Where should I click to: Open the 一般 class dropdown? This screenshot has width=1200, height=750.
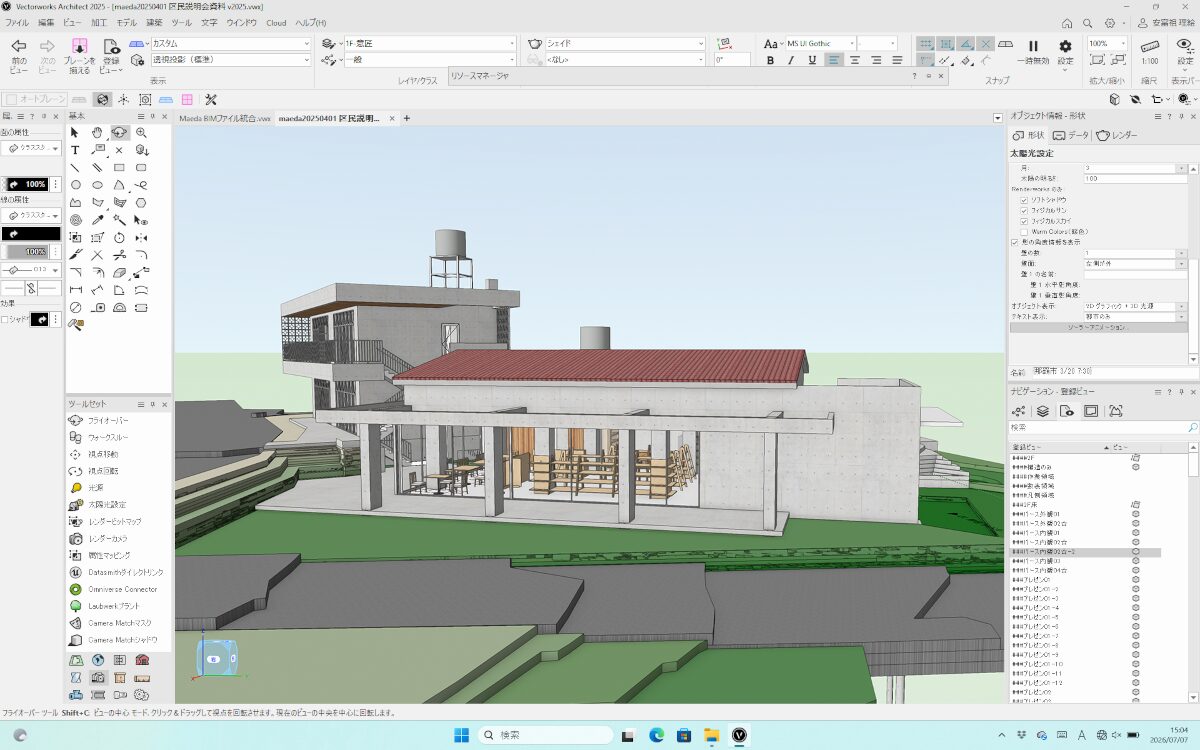[430, 60]
